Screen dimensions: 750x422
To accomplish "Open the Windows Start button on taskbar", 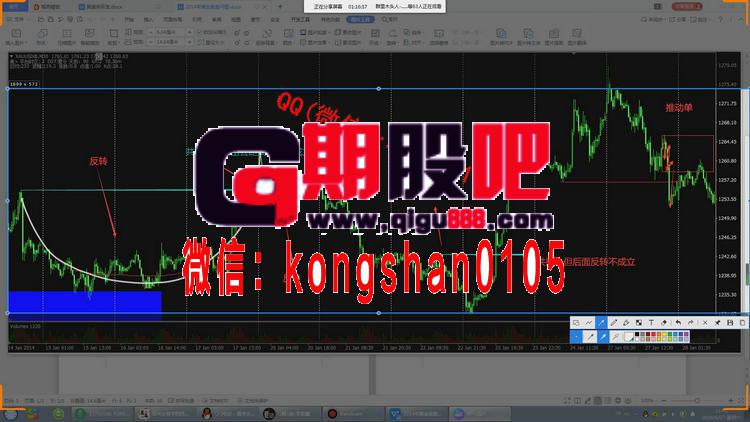I will click(x=11, y=413).
